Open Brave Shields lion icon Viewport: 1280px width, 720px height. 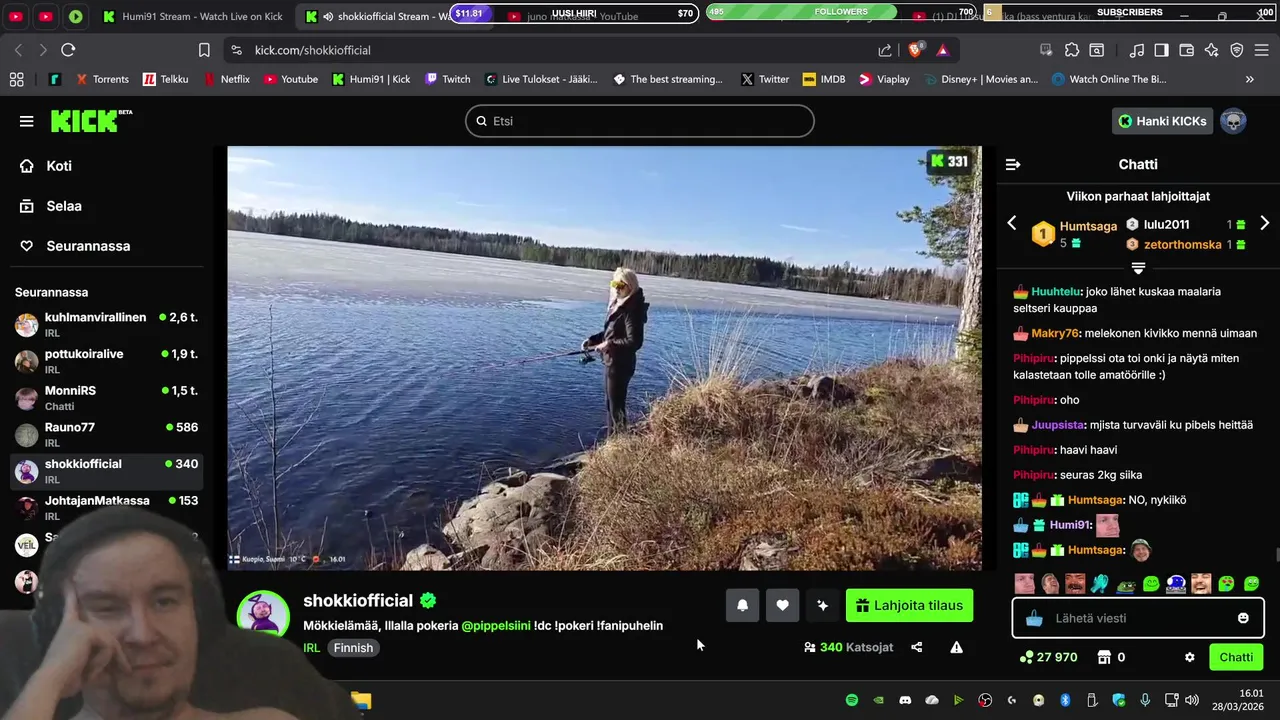[914, 50]
